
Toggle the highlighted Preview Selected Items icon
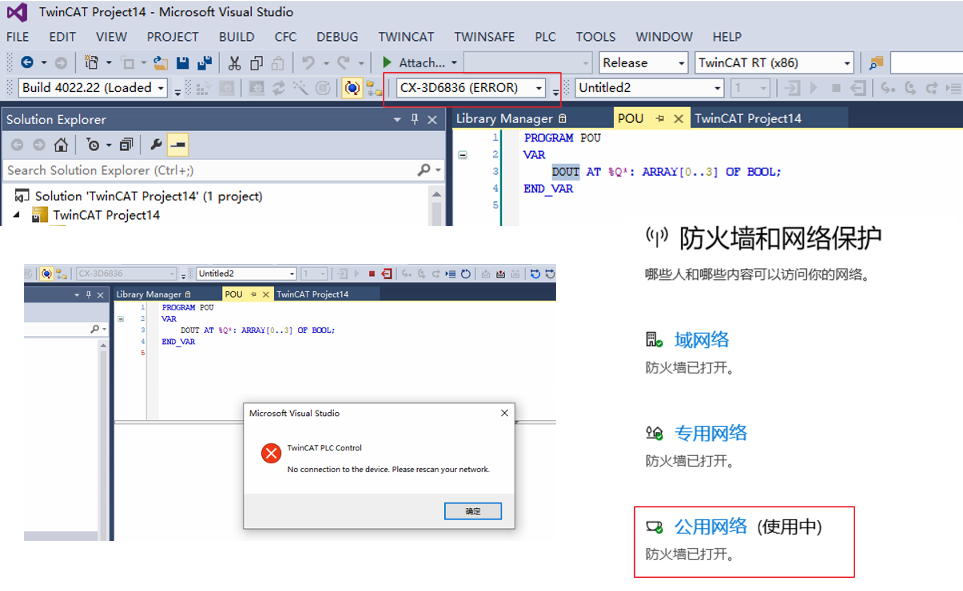(178, 145)
